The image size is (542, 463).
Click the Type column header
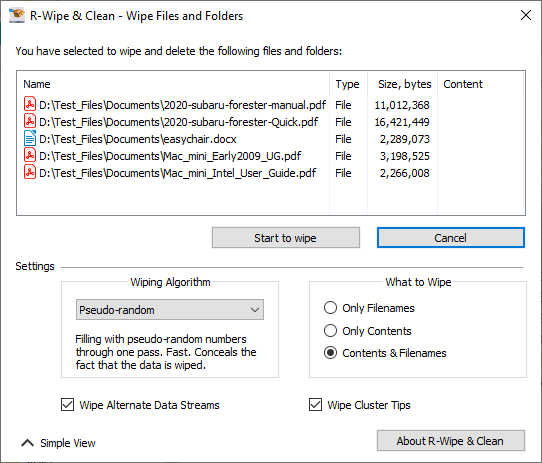pos(347,84)
